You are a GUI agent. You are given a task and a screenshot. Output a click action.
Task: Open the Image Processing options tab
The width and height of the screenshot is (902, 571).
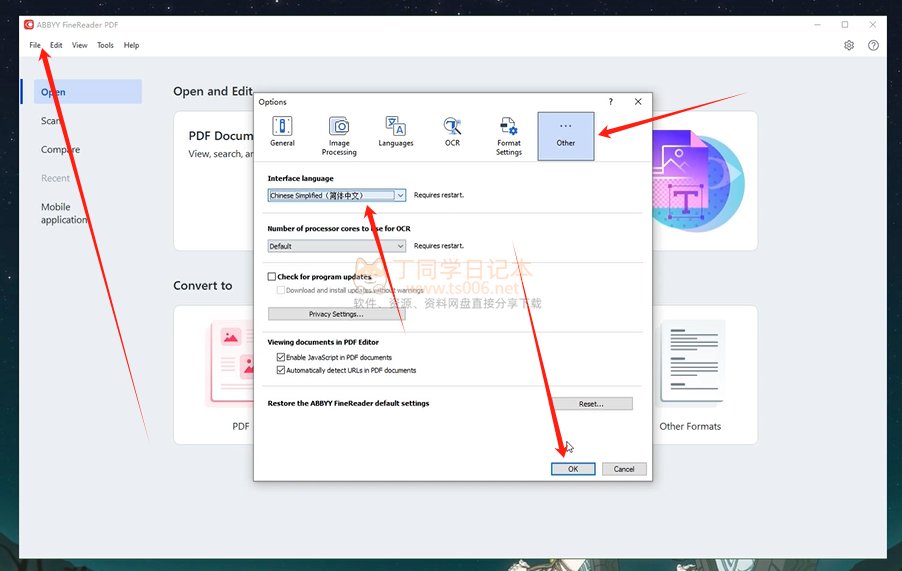coord(339,136)
